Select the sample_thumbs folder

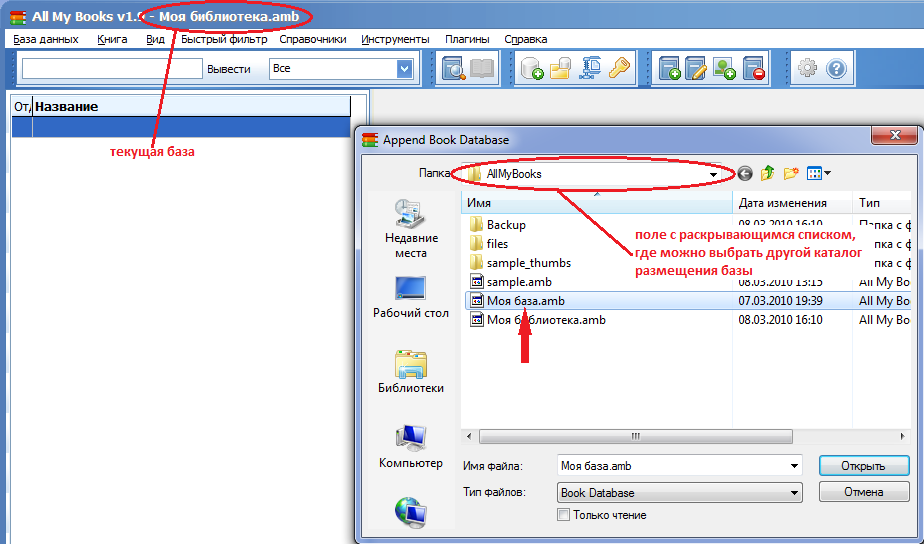[x=520, y=262]
